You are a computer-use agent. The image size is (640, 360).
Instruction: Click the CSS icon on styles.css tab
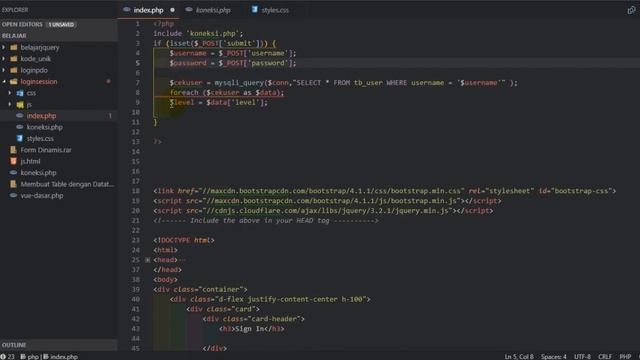(254, 9)
